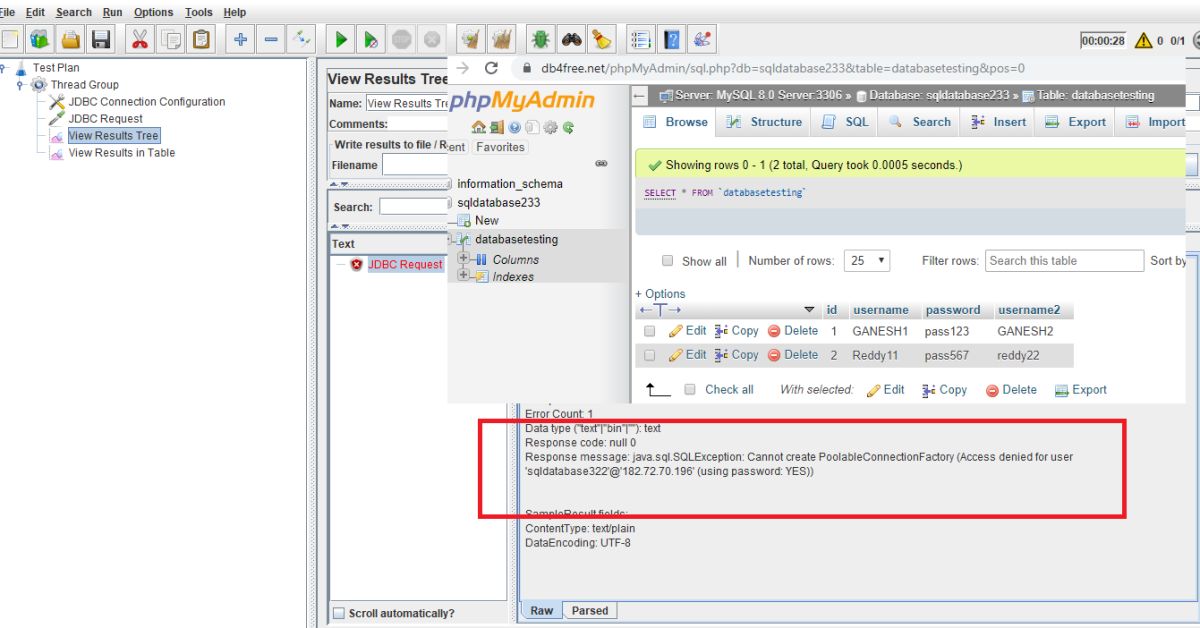Sort by the username column header
The height and width of the screenshot is (628, 1200).
tap(880, 310)
